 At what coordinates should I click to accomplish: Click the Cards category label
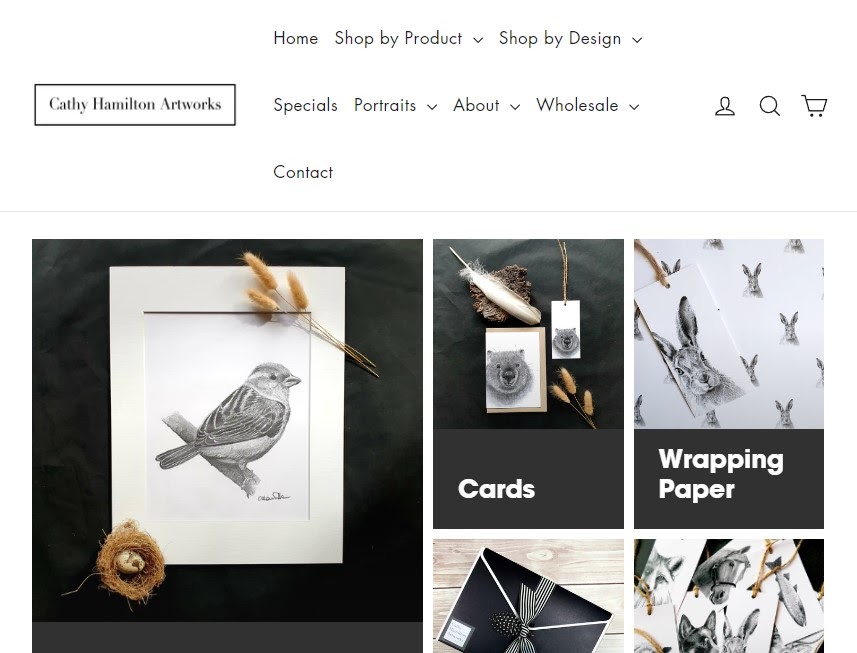496,489
